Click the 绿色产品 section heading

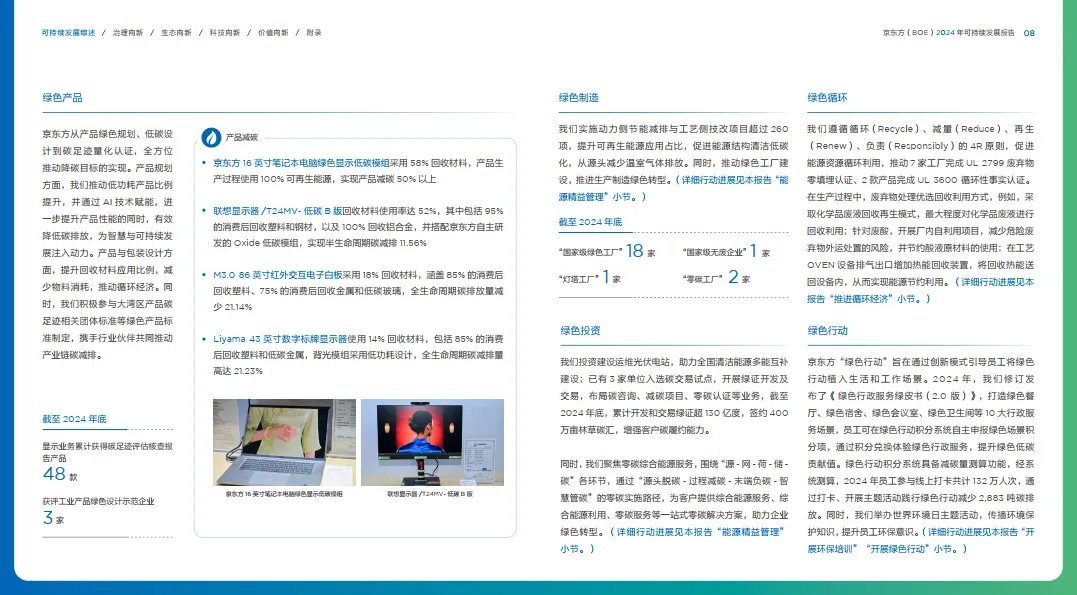pyautogui.click(x=63, y=98)
